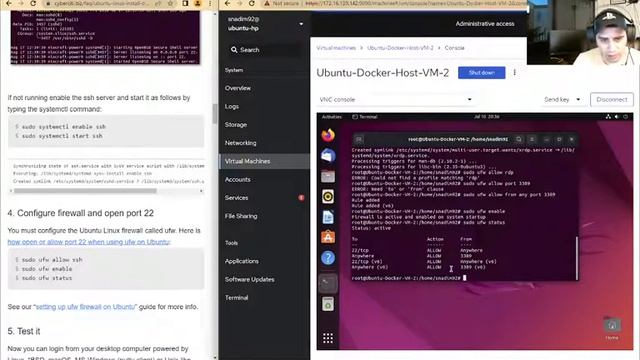Viewport: 640px width, 360px height.
Task: Click Activities in the GNOME top bar
Action: click(x=331, y=117)
